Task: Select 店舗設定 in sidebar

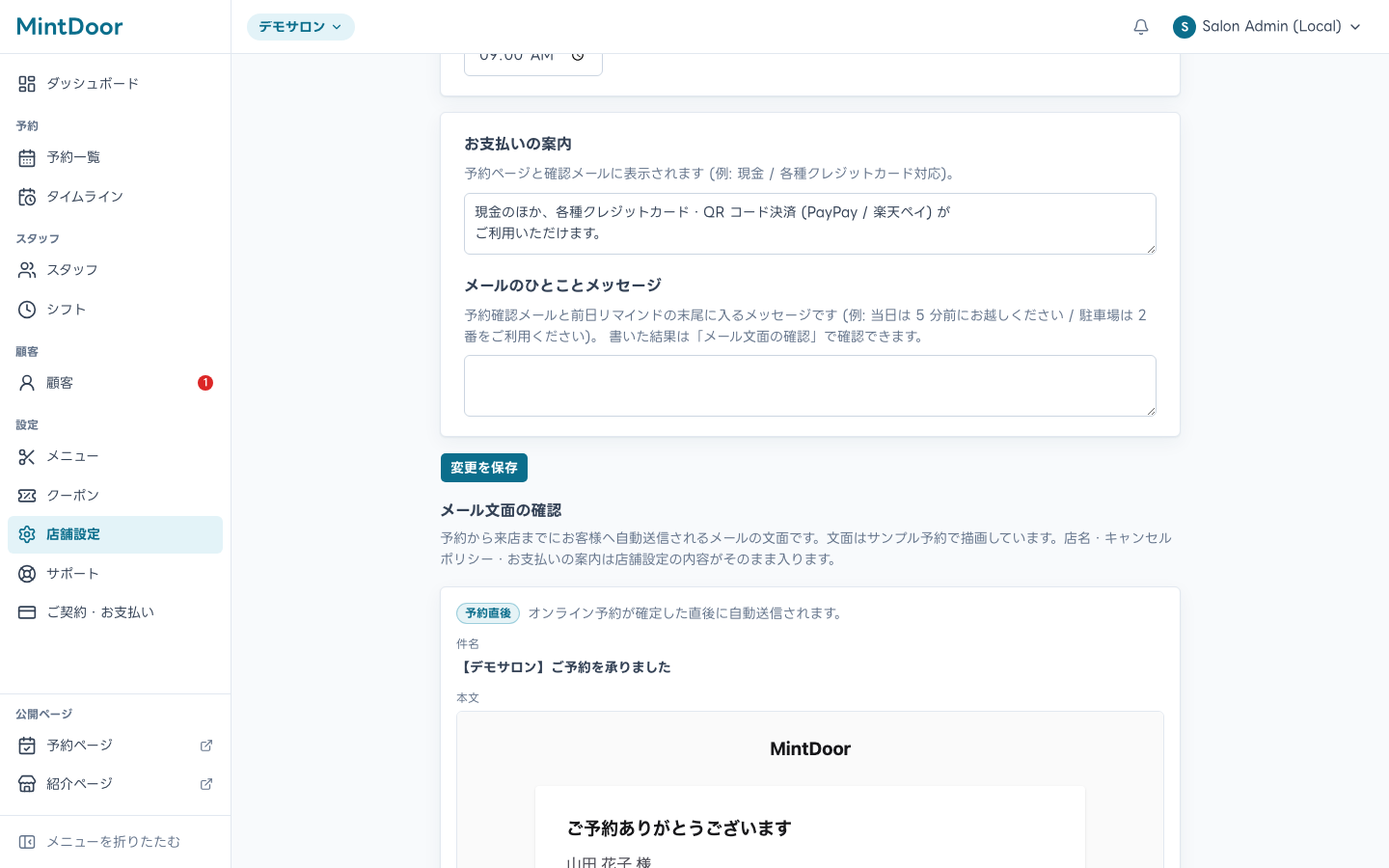Action: click(115, 534)
